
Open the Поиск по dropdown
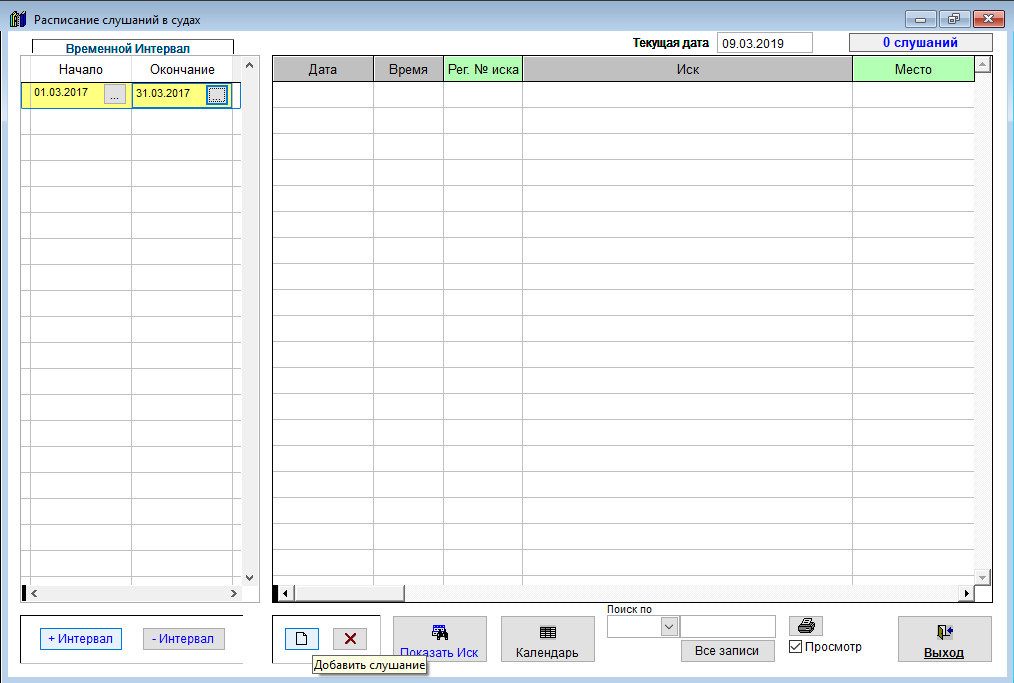669,627
